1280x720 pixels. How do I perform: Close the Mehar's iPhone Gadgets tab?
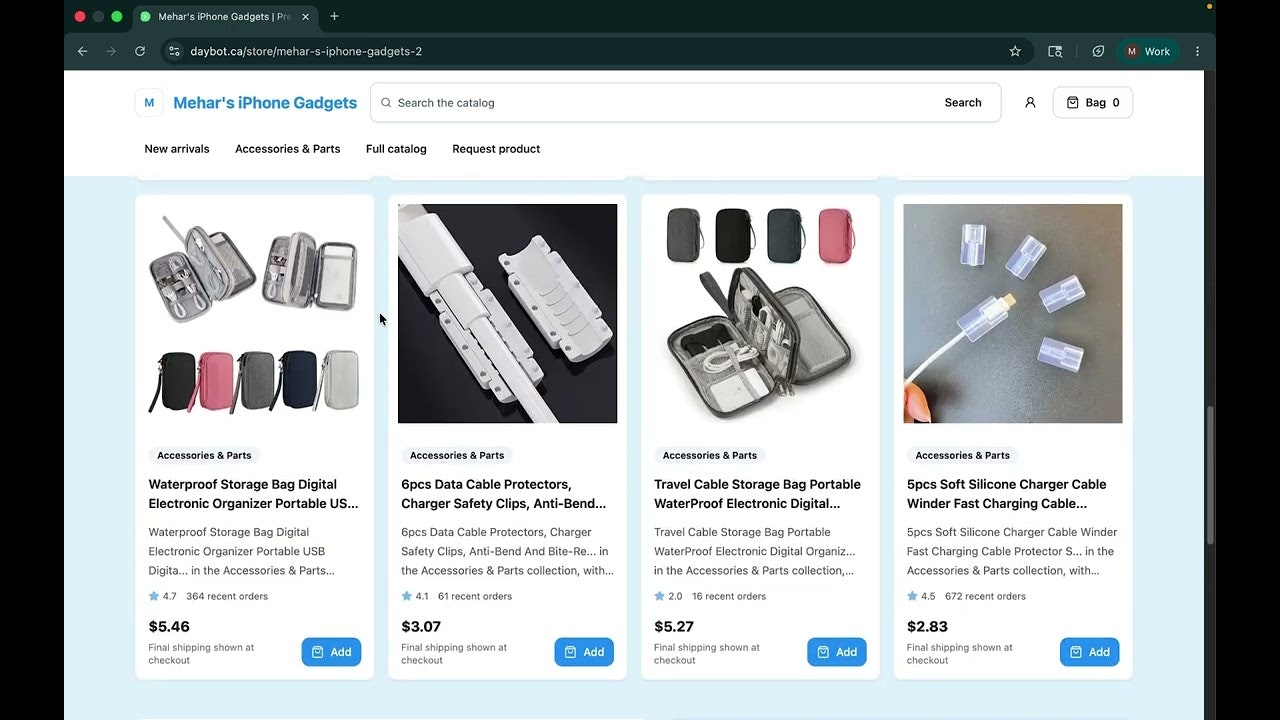pyautogui.click(x=305, y=17)
